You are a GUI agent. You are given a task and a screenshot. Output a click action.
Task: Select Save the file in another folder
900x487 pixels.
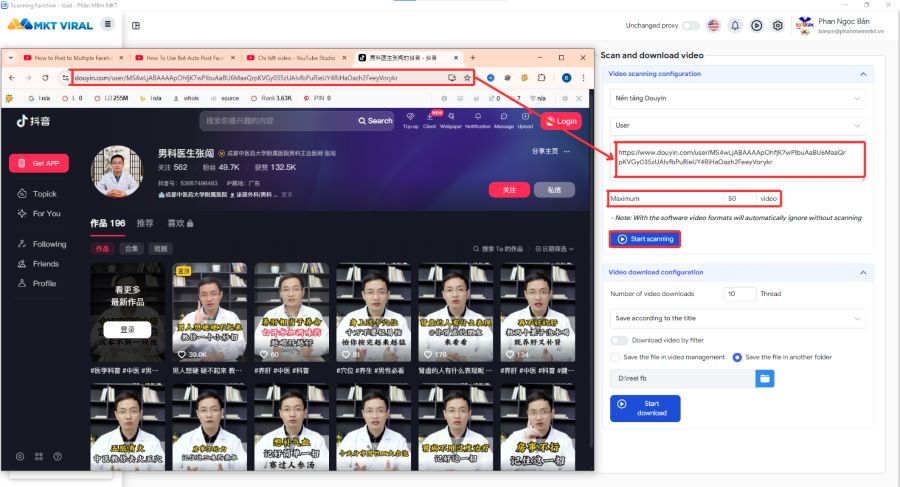737,357
